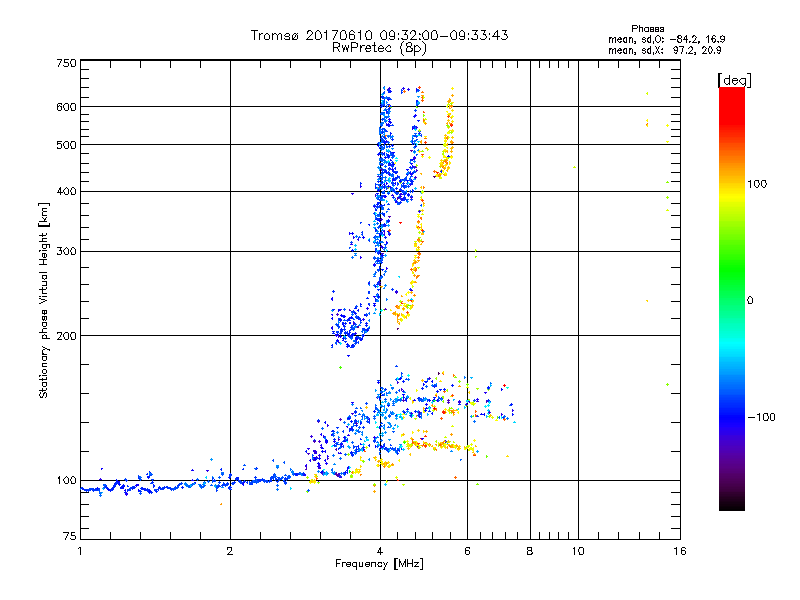The height and width of the screenshot is (600, 800).
Task: Click the Stationary phase Virtual Height axis label
Action: [44, 300]
